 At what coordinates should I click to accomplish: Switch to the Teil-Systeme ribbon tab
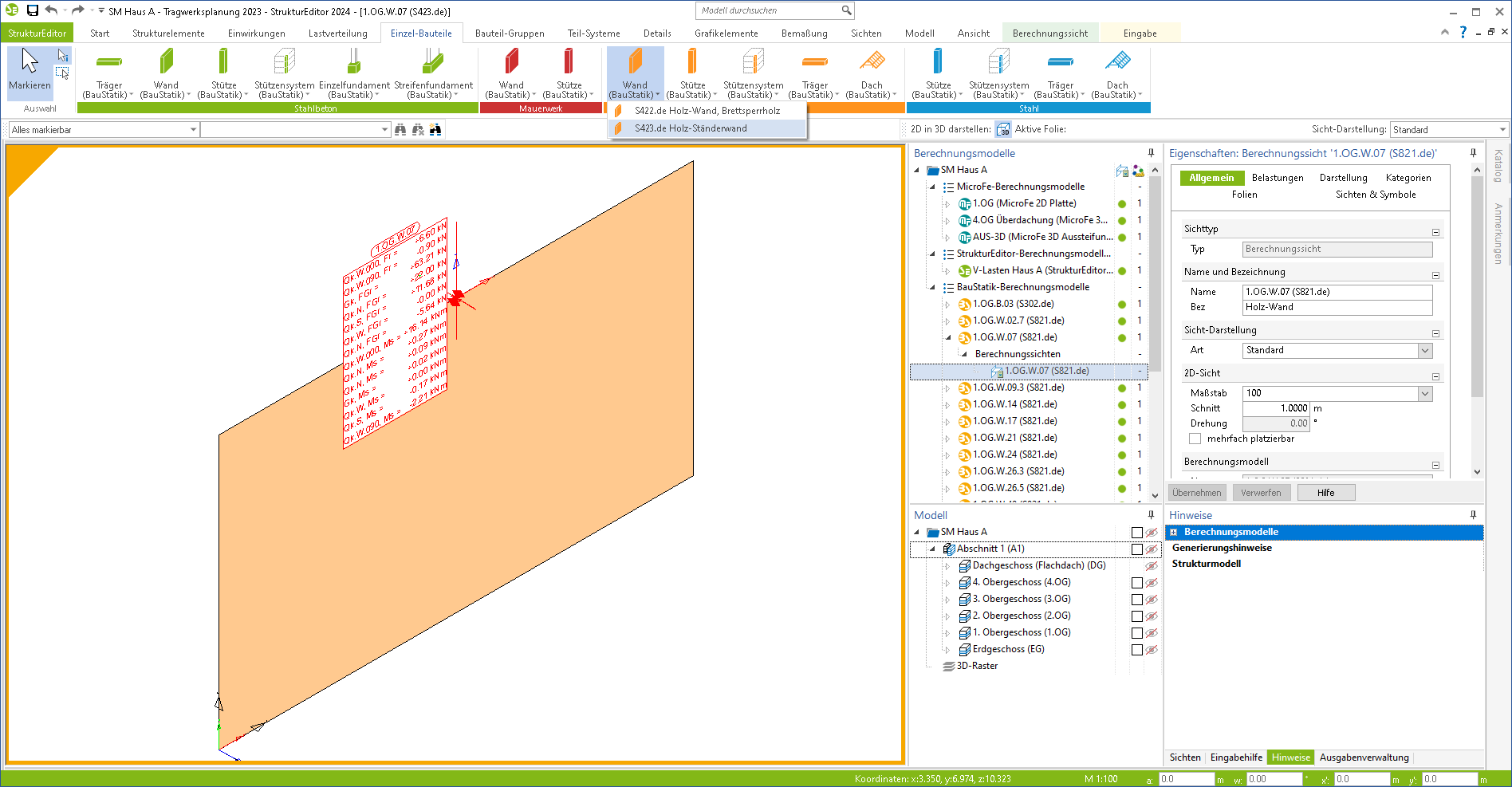[x=593, y=33]
